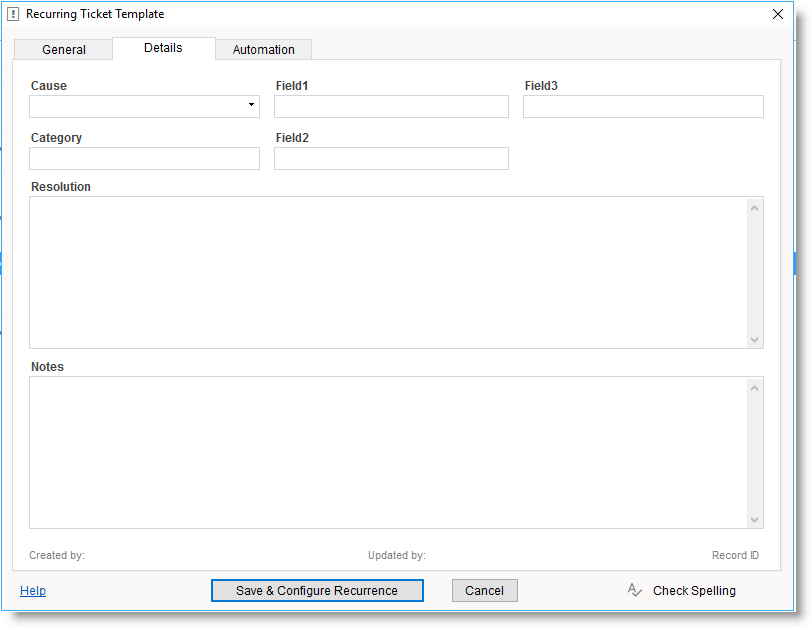Click inside the Resolution text area
Screen dimensions: 812x628
(x=388, y=272)
